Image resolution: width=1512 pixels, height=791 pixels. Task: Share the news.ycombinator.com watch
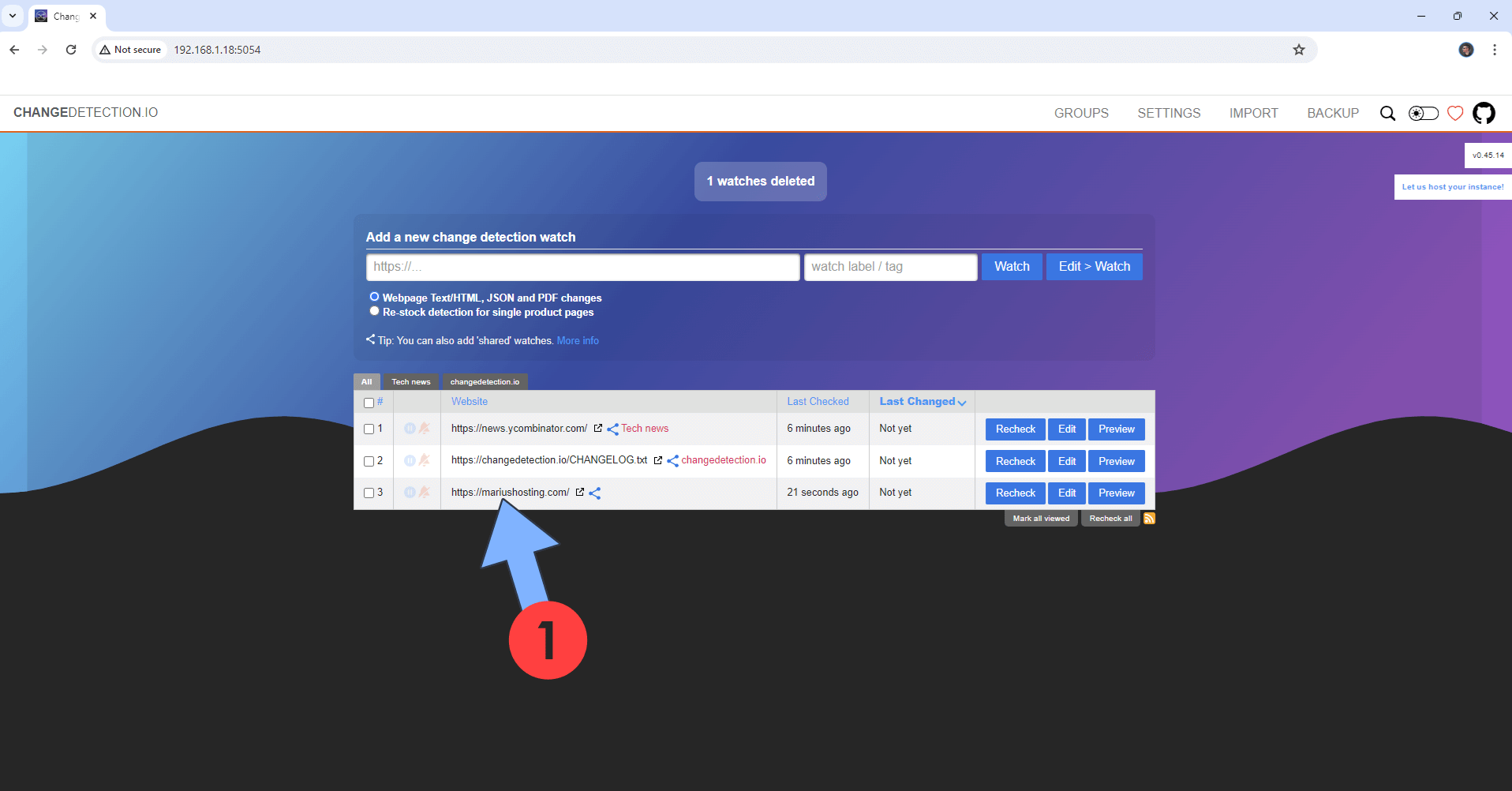612,429
